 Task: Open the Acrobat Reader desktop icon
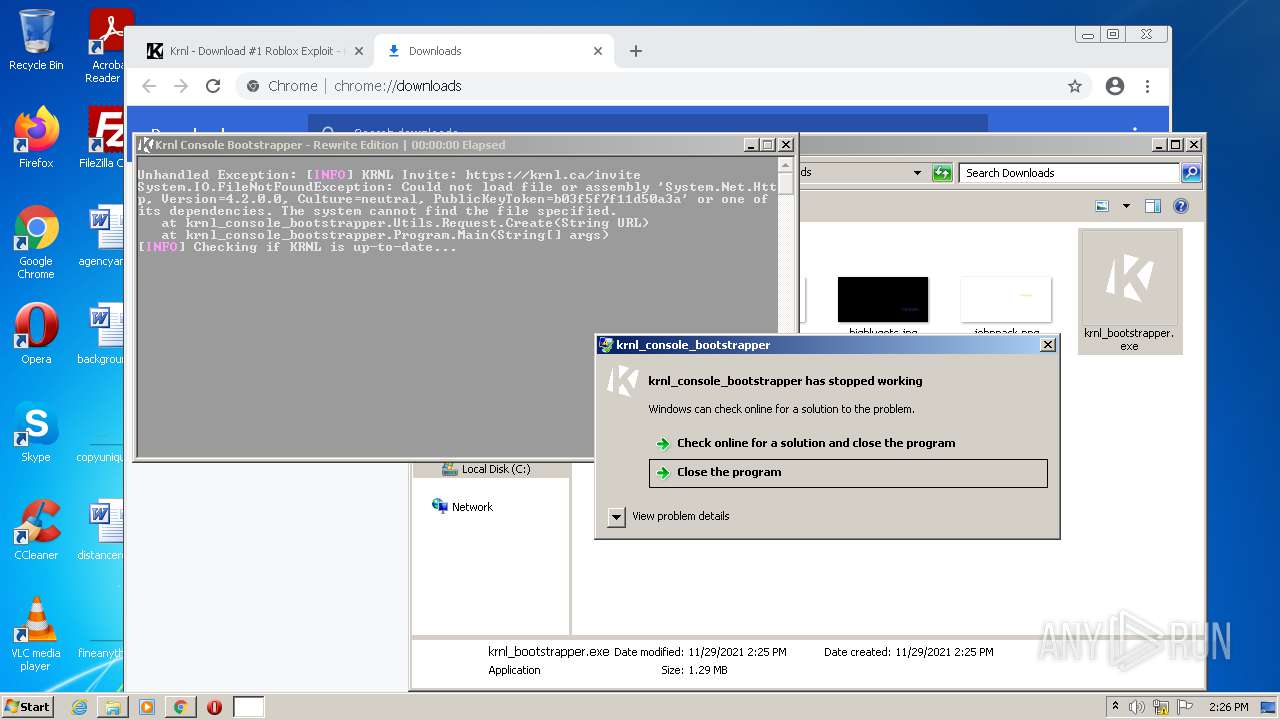[x=108, y=45]
